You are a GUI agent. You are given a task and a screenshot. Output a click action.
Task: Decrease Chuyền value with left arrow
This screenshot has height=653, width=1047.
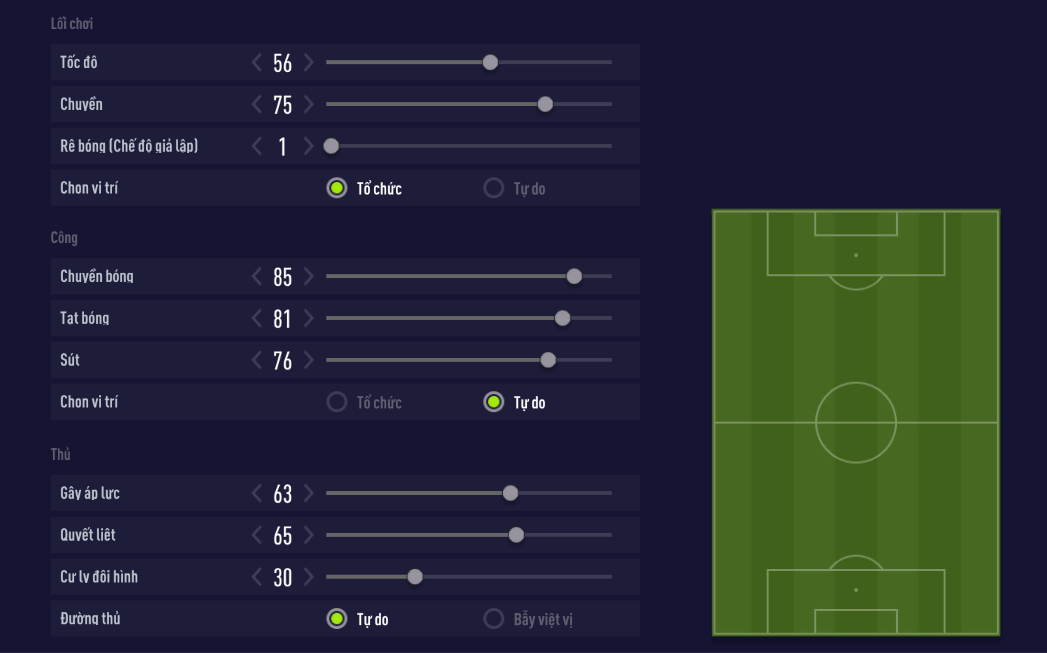click(x=257, y=105)
